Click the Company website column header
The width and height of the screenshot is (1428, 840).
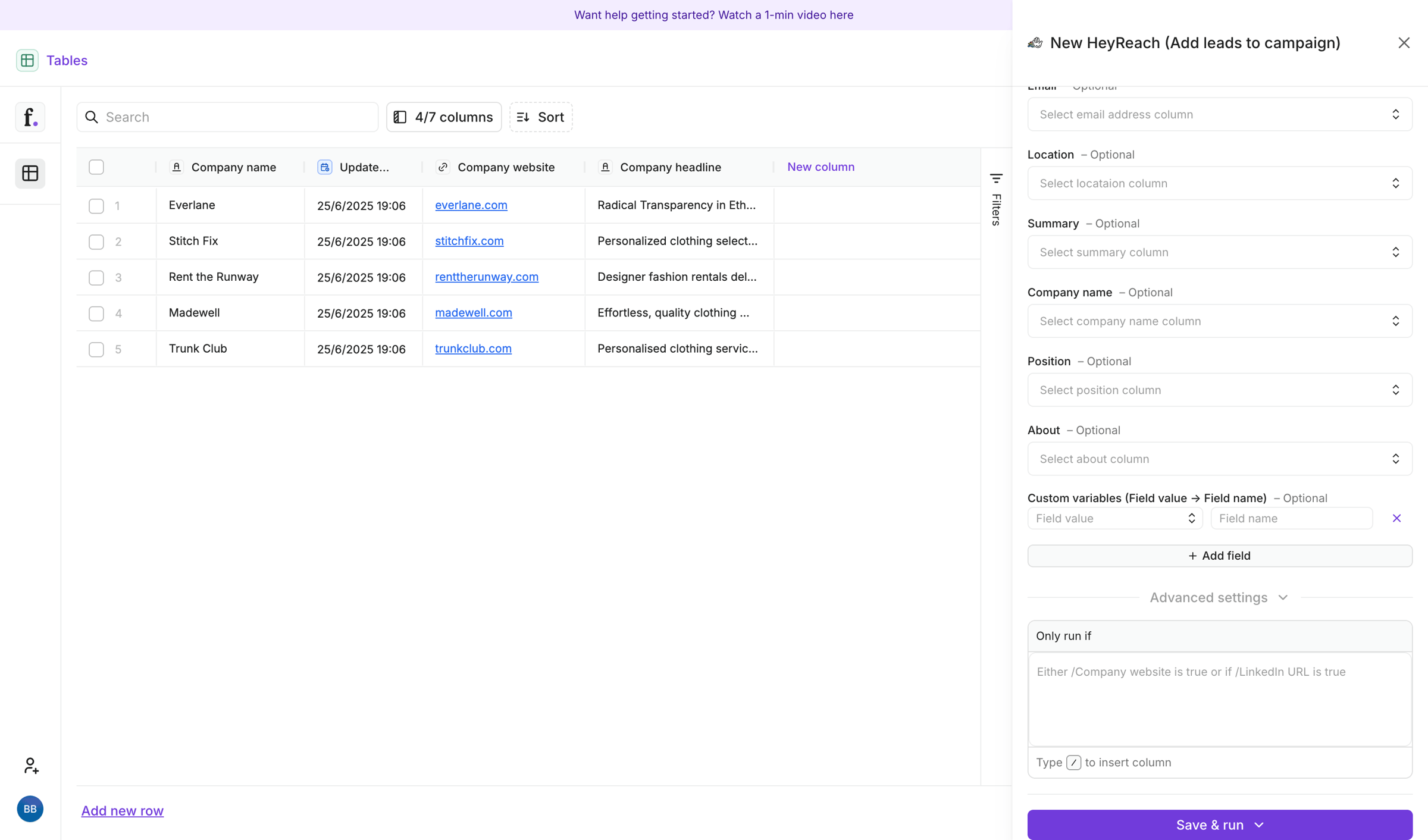click(x=504, y=167)
